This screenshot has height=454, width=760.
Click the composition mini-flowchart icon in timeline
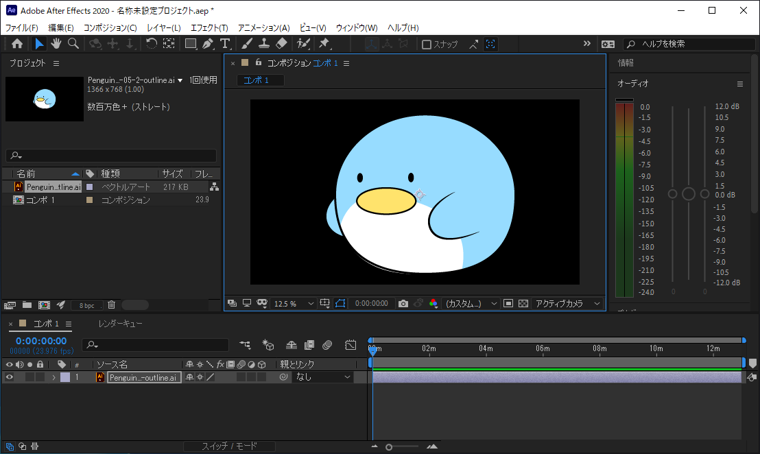[x=245, y=345]
